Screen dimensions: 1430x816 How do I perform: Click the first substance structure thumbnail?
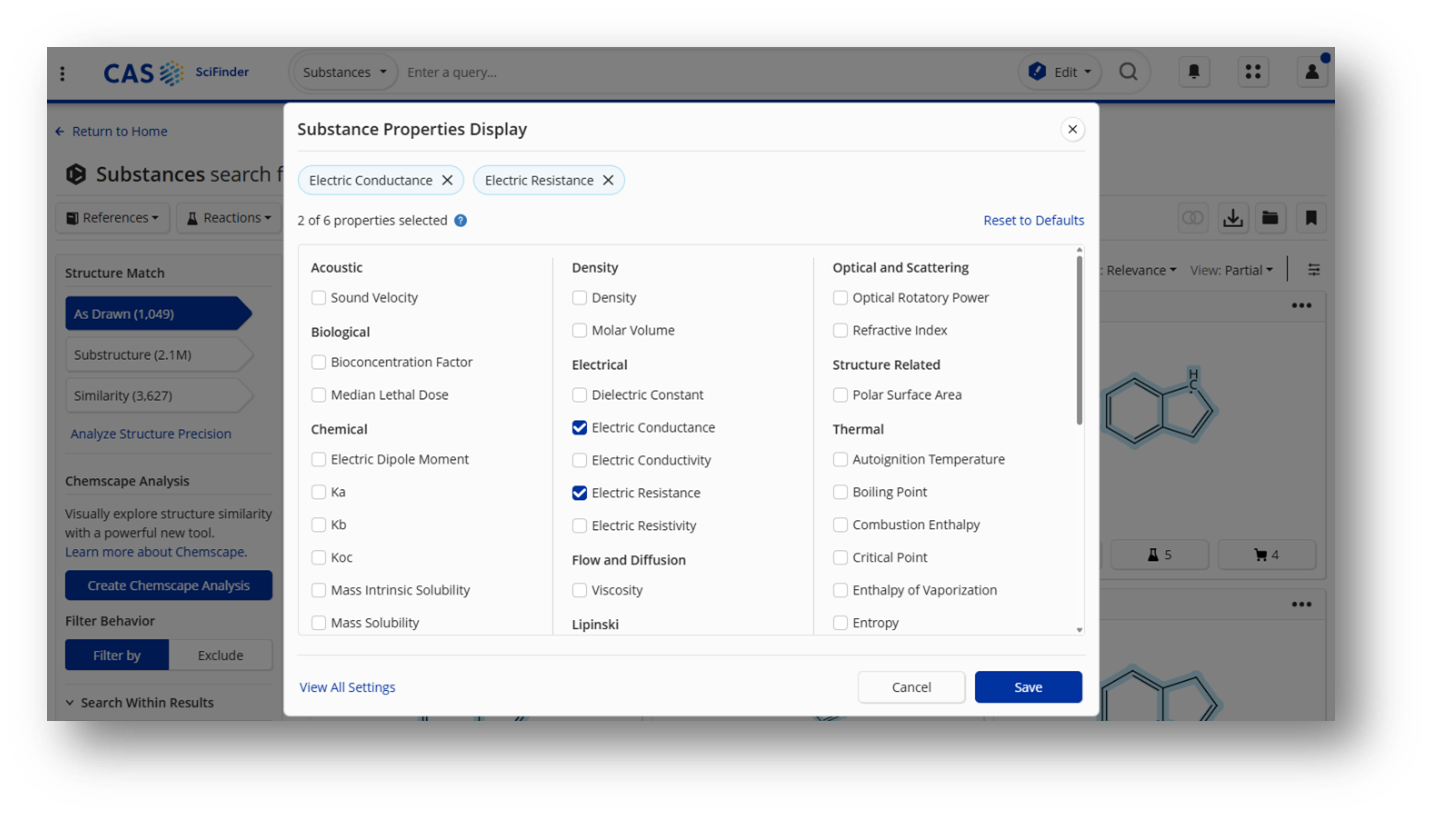click(1160, 408)
